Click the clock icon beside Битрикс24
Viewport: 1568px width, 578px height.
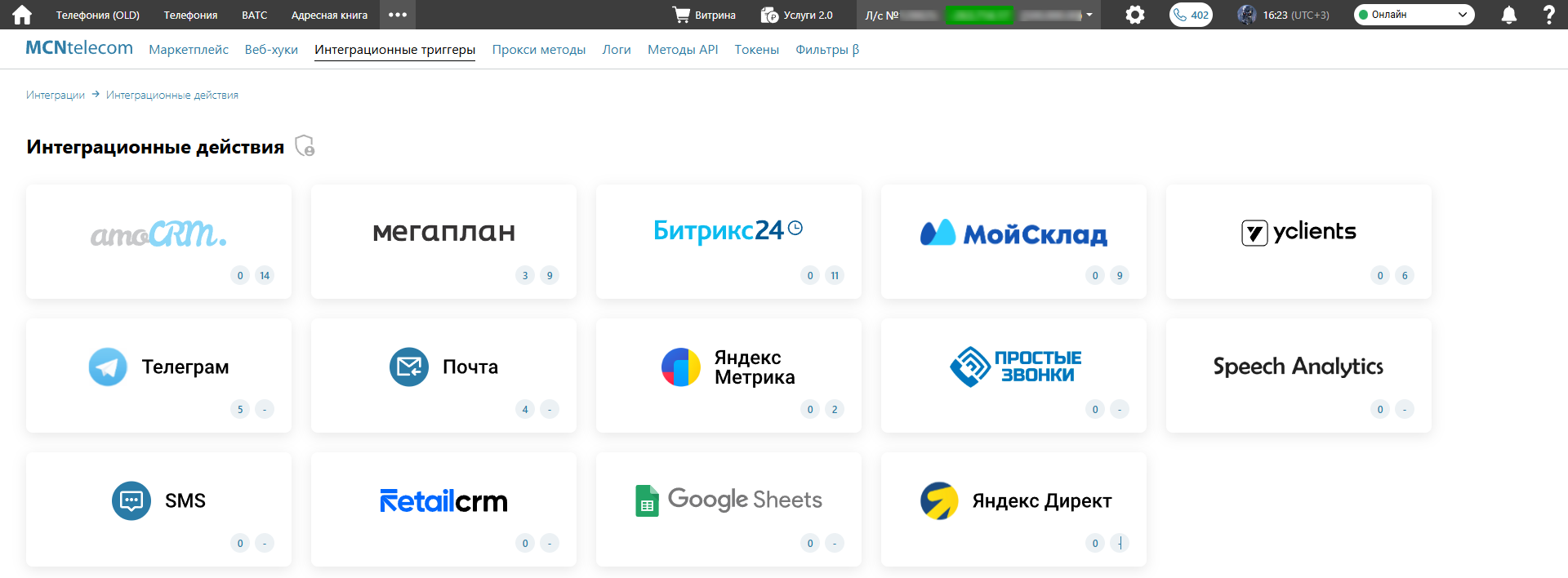click(x=795, y=229)
